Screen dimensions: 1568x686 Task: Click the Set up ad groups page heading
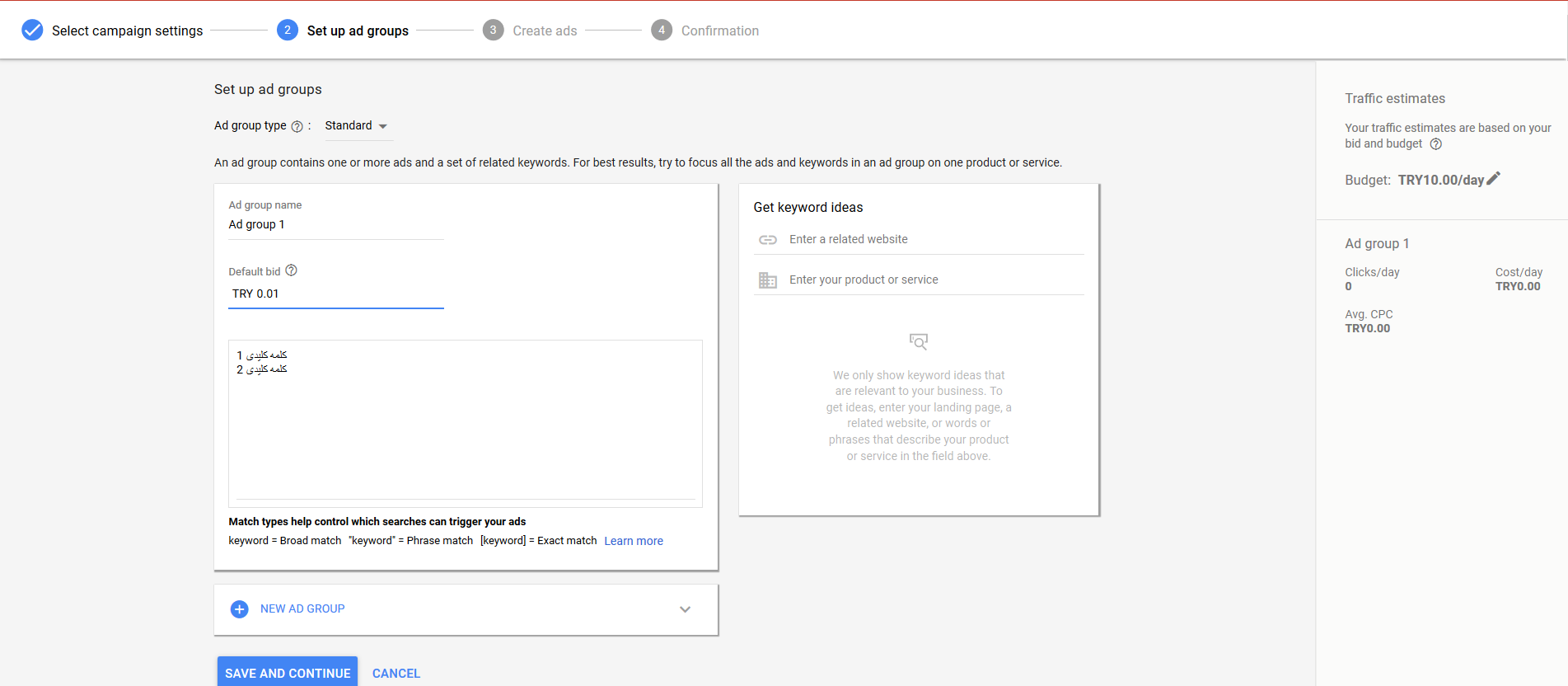click(268, 89)
